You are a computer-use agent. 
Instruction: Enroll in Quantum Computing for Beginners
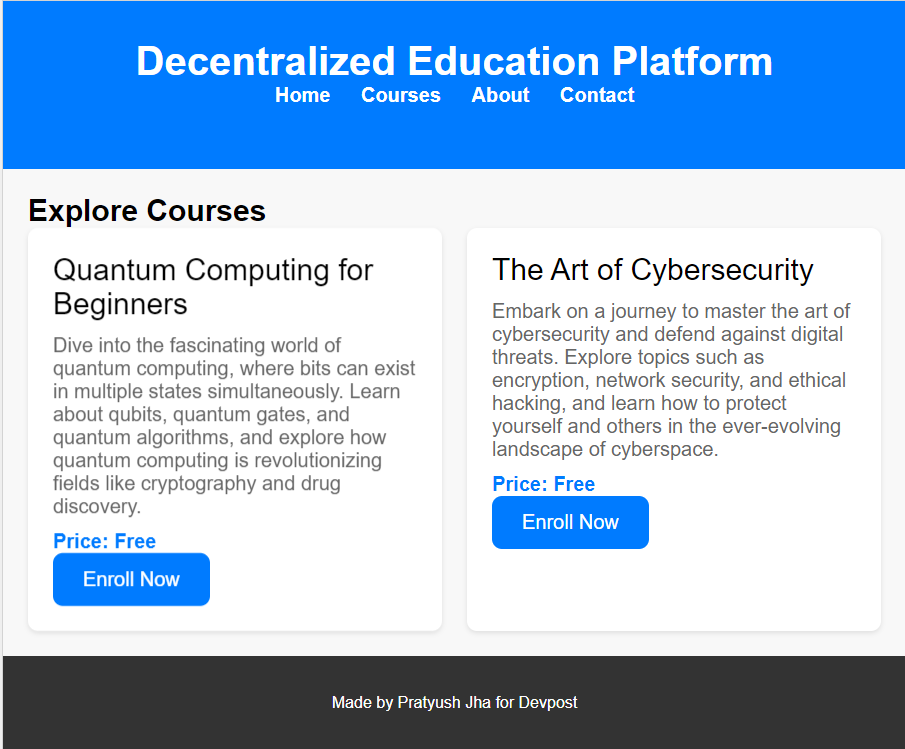pos(131,579)
